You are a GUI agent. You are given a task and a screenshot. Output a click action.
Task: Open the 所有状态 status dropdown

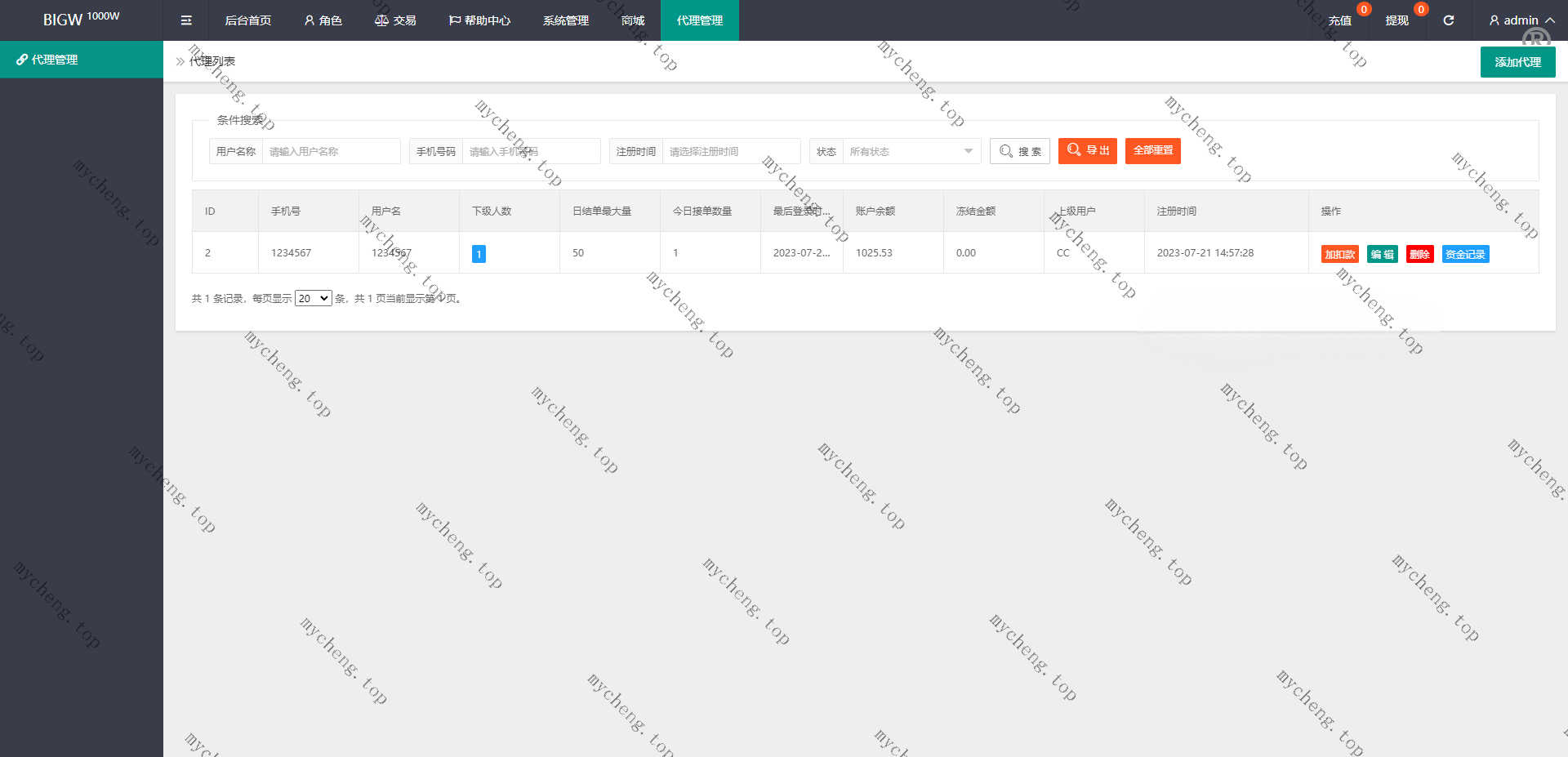pos(911,151)
